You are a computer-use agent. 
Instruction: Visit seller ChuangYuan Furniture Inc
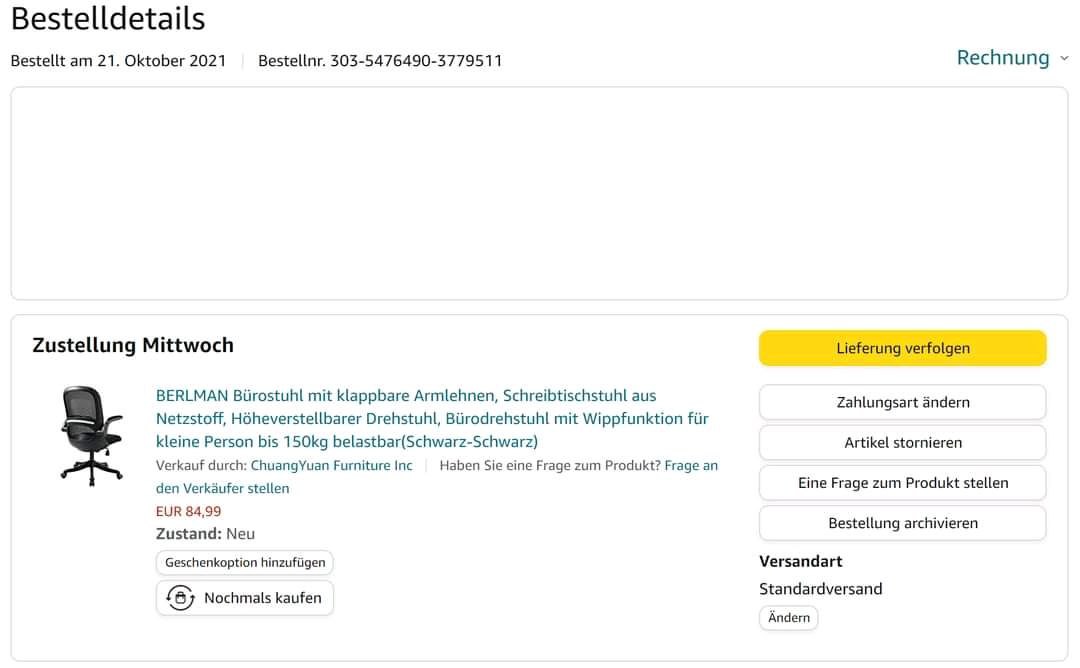coord(331,466)
